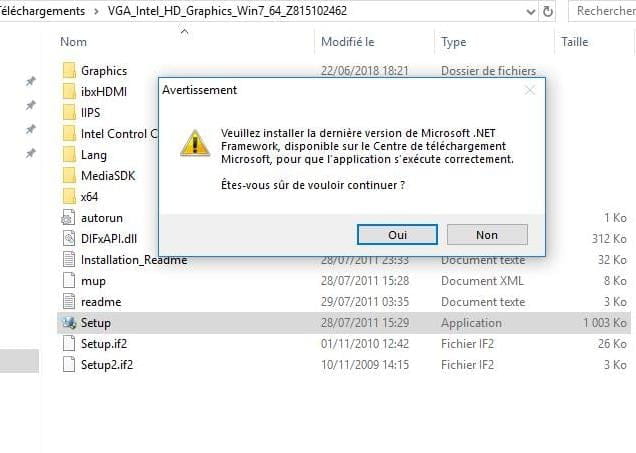Select the DIFxAPI.dll file icon

pos(69,239)
